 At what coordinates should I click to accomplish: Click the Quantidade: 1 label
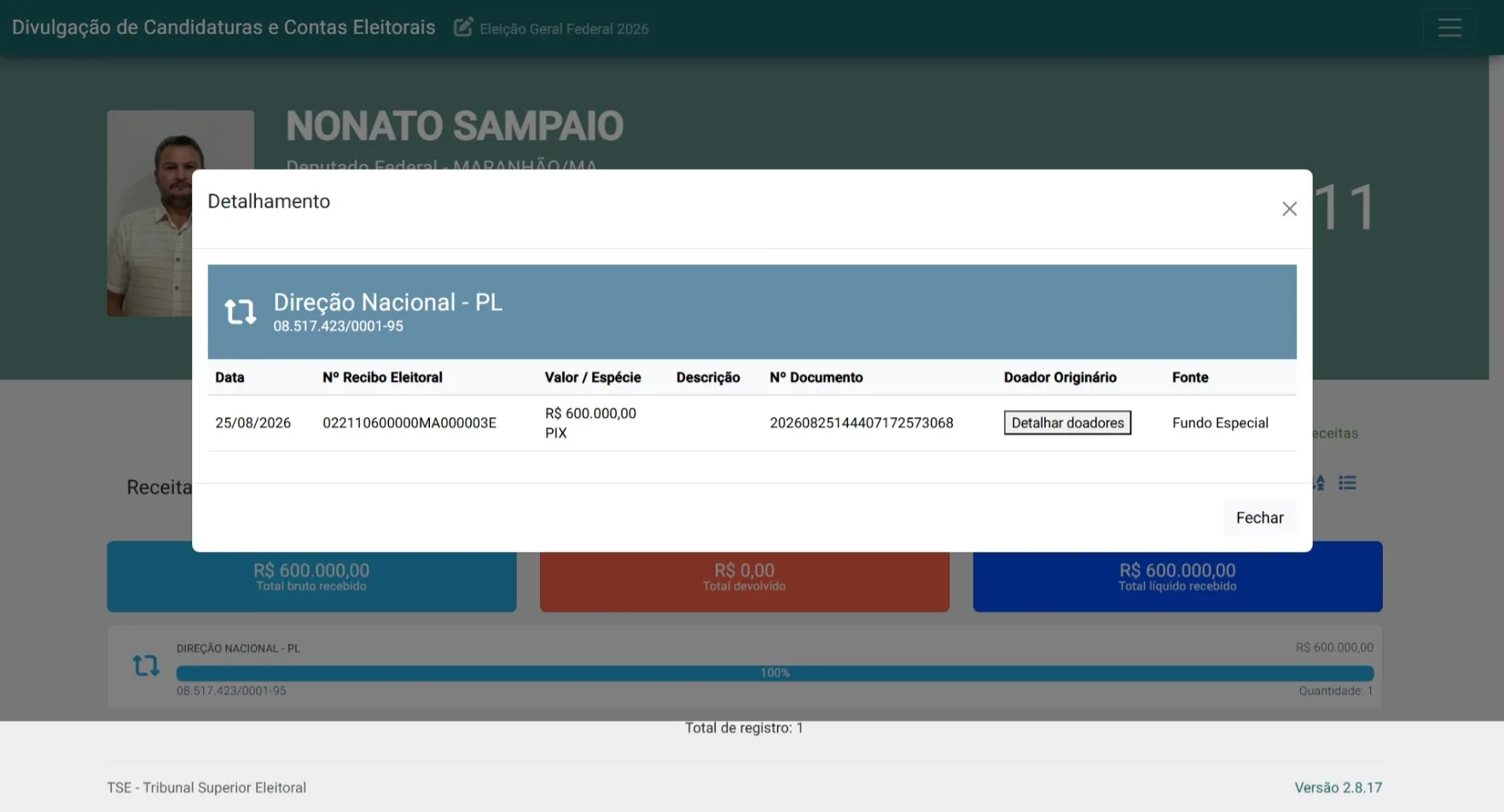[1336, 691]
